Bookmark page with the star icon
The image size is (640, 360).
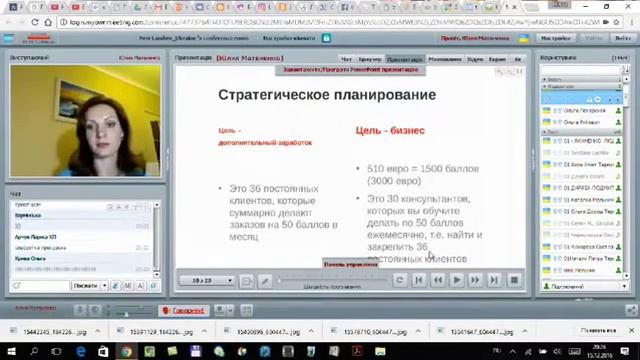click(x=616, y=22)
